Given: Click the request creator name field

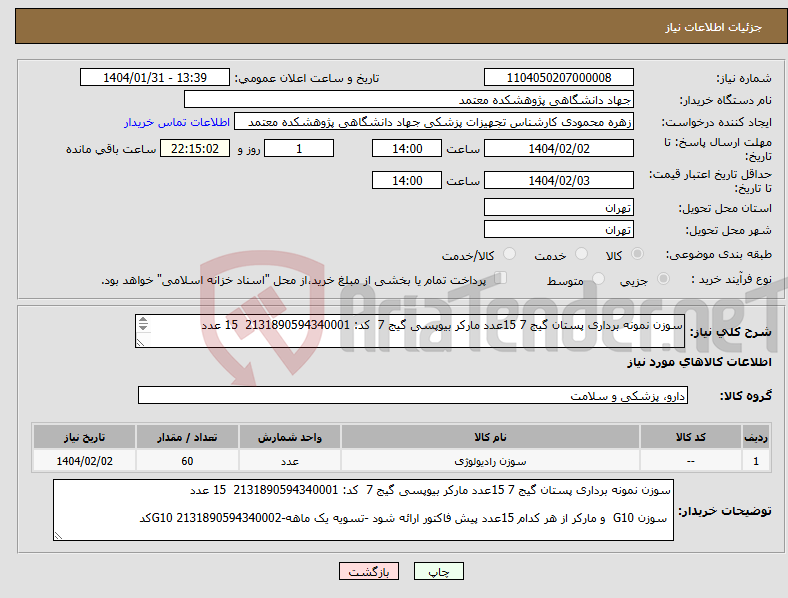Looking at the screenshot, I should [x=434, y=122].
